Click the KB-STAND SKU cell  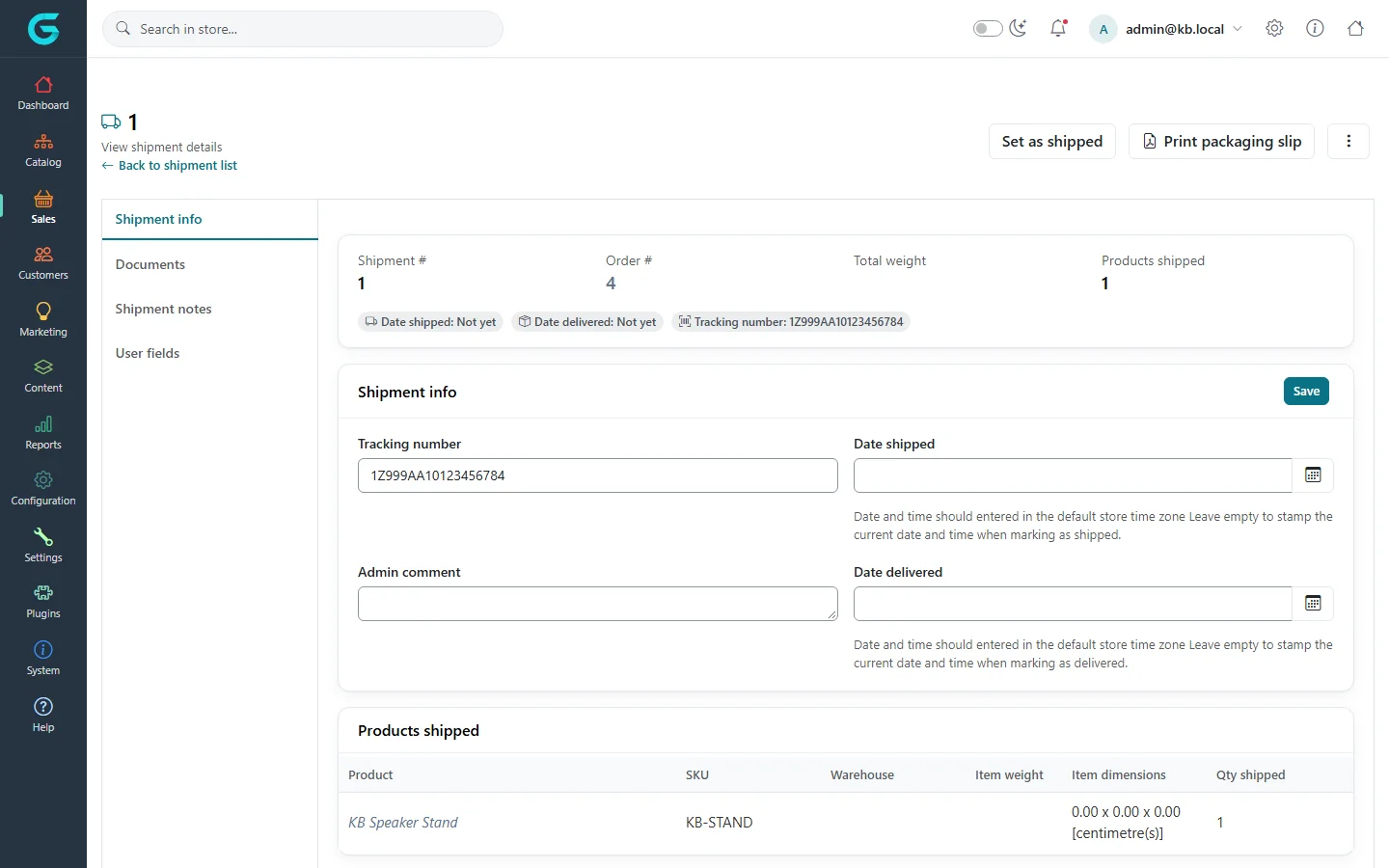(x=720, y=823)
